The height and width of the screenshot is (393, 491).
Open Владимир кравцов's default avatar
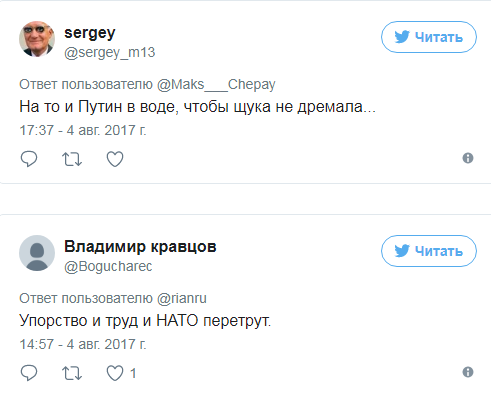pyautogui.click(x=37, y=253)
